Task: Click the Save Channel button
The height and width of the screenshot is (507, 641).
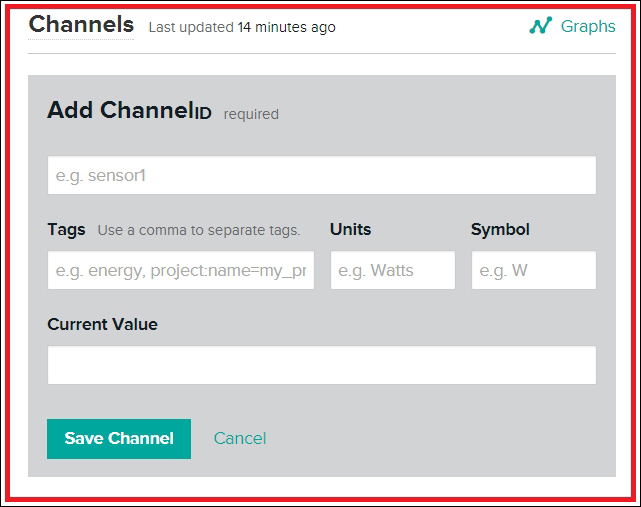Action: pos(119,439)
